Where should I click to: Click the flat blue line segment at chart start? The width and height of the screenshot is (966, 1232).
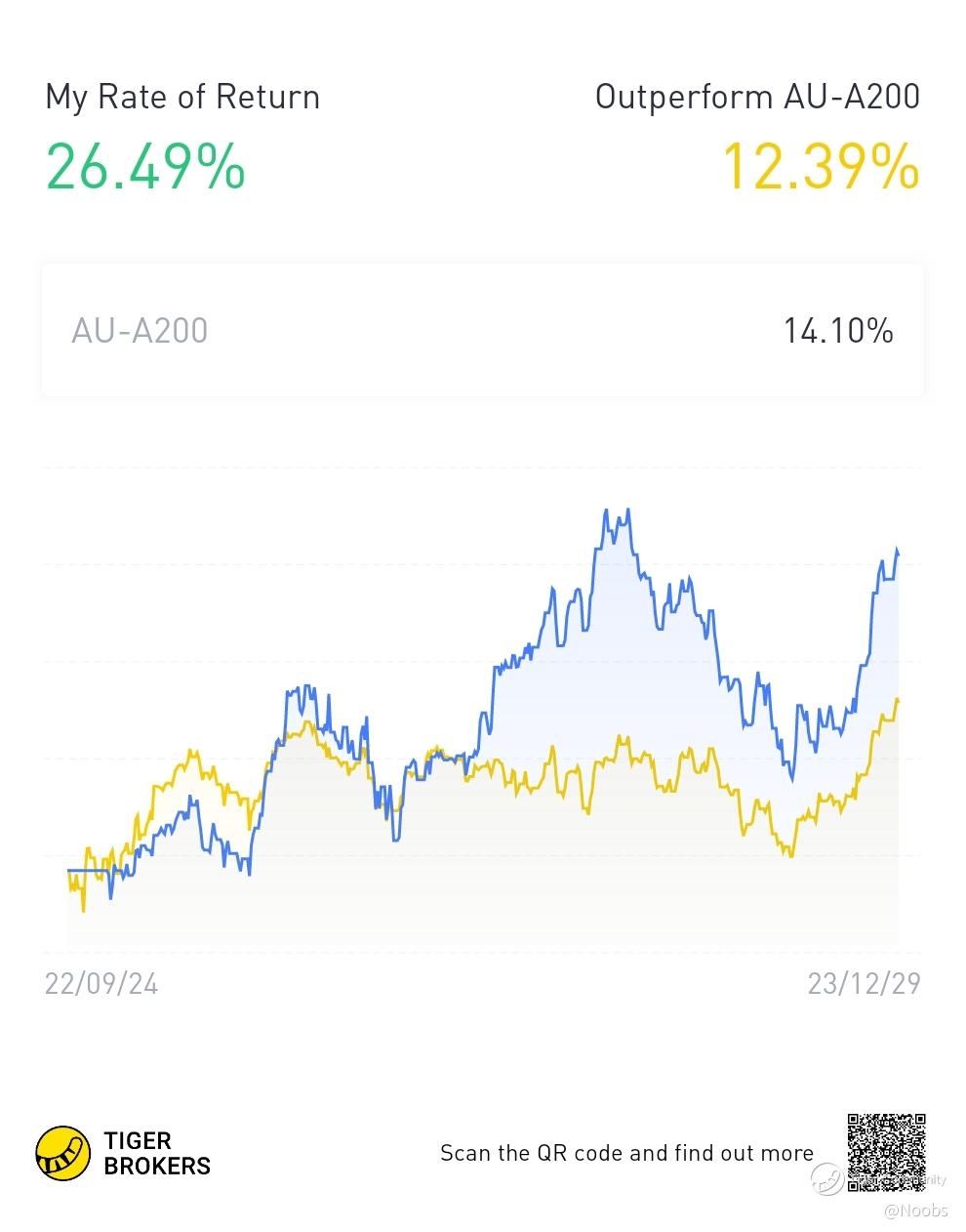pos(88,870)
